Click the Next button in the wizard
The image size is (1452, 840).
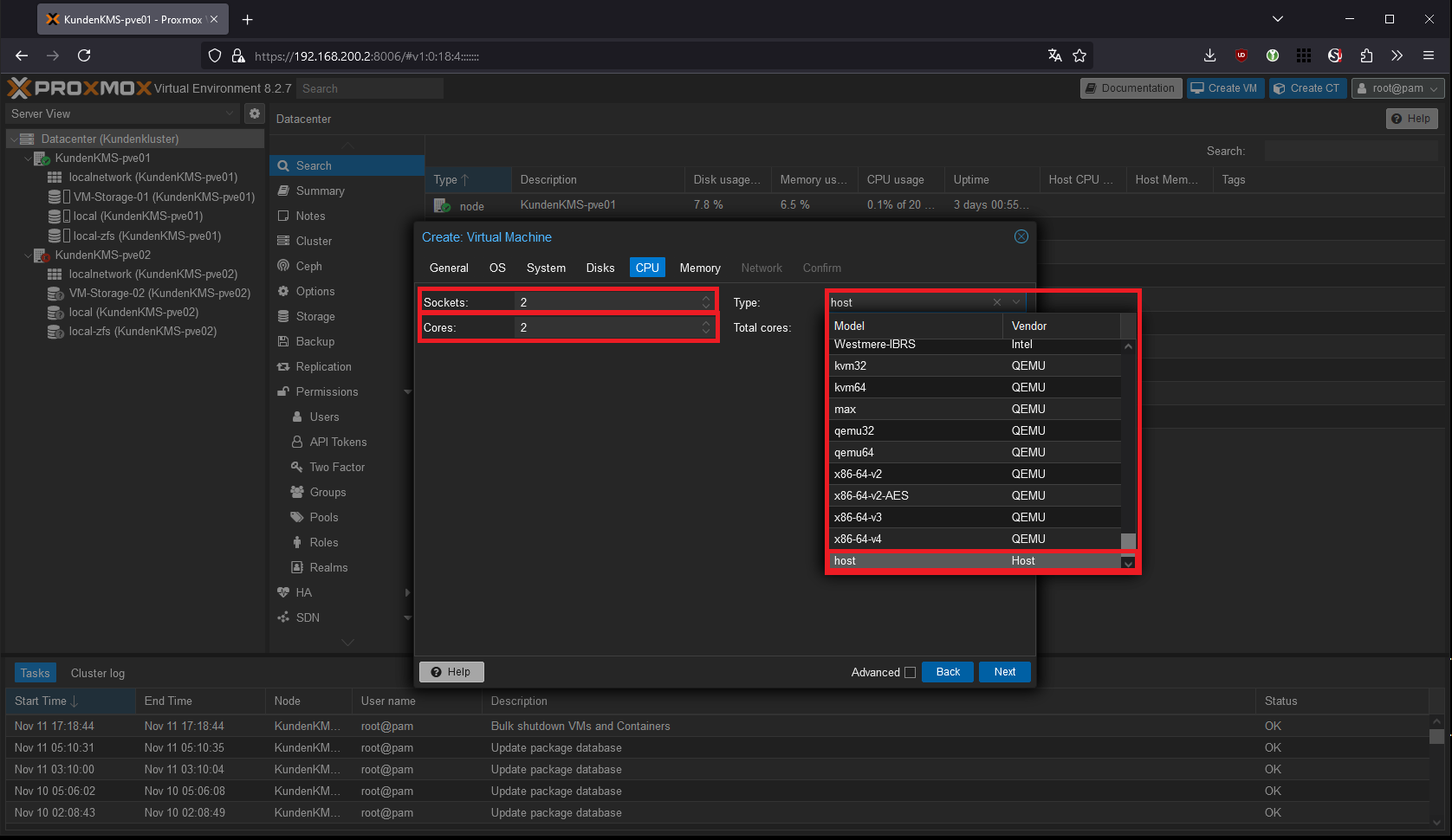(x=1004, y=672)
